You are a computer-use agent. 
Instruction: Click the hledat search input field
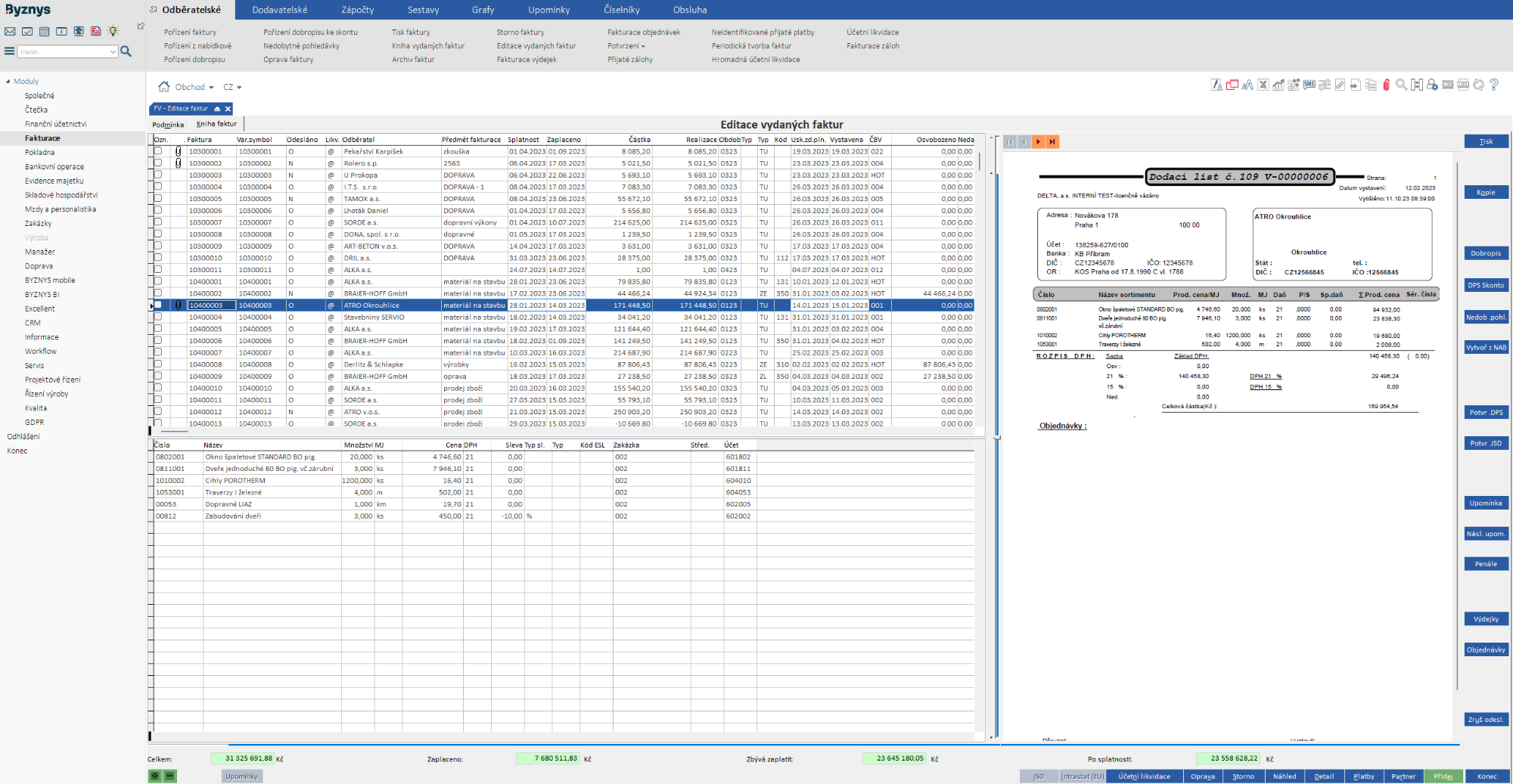[x=64, y=51]
